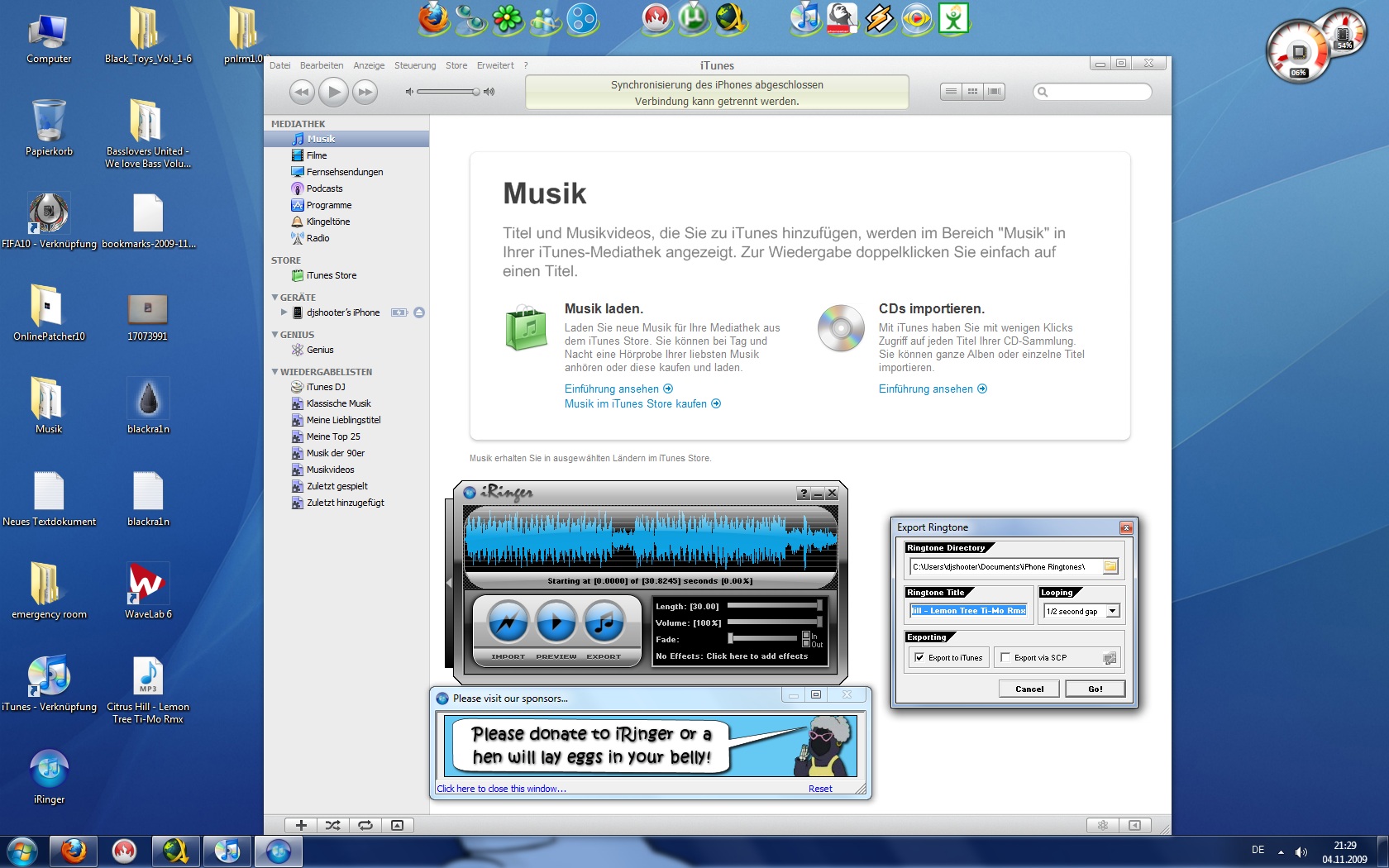Open the Steuerung menu in iTunes
Viewport: 1389px width, 868px height.
pos(414,65)
